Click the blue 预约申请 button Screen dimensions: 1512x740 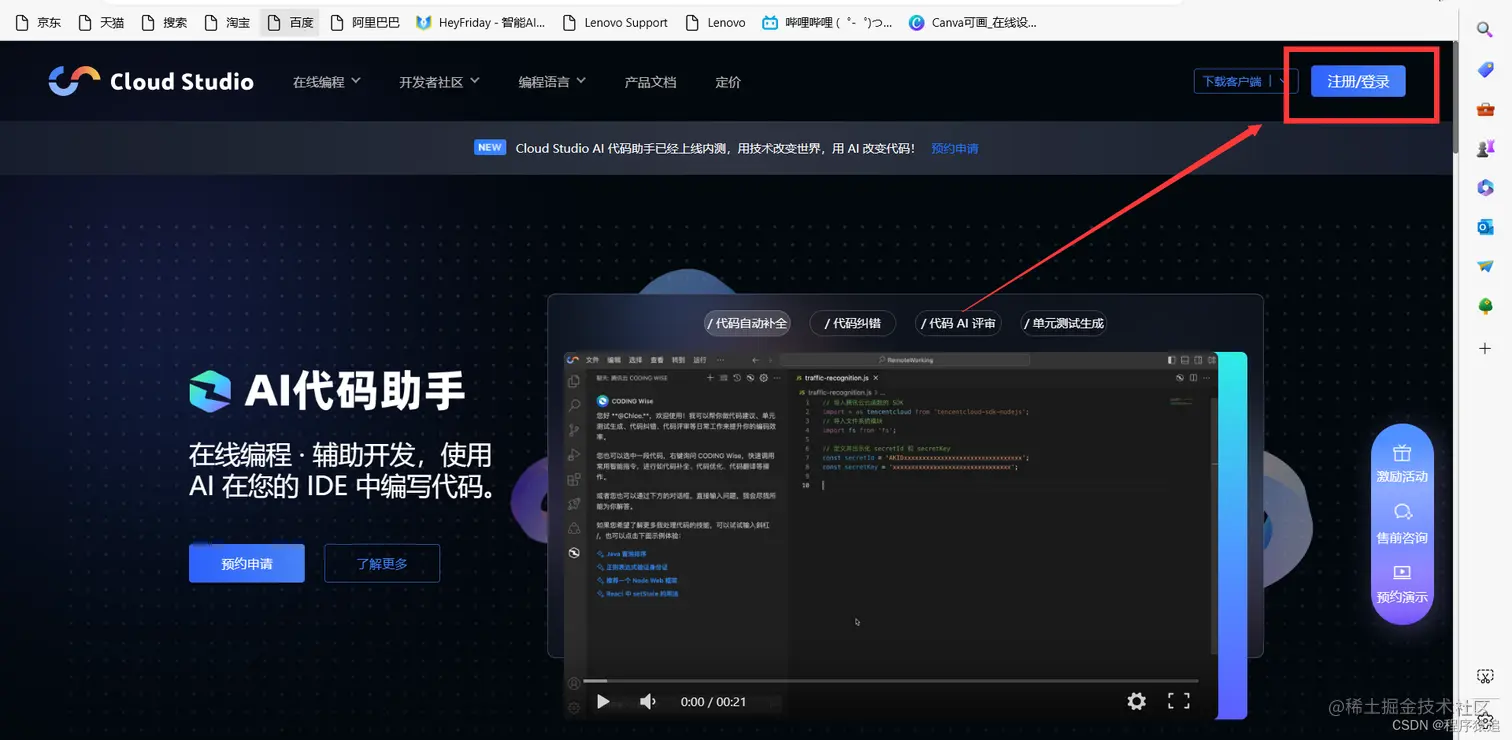point(247,564)
